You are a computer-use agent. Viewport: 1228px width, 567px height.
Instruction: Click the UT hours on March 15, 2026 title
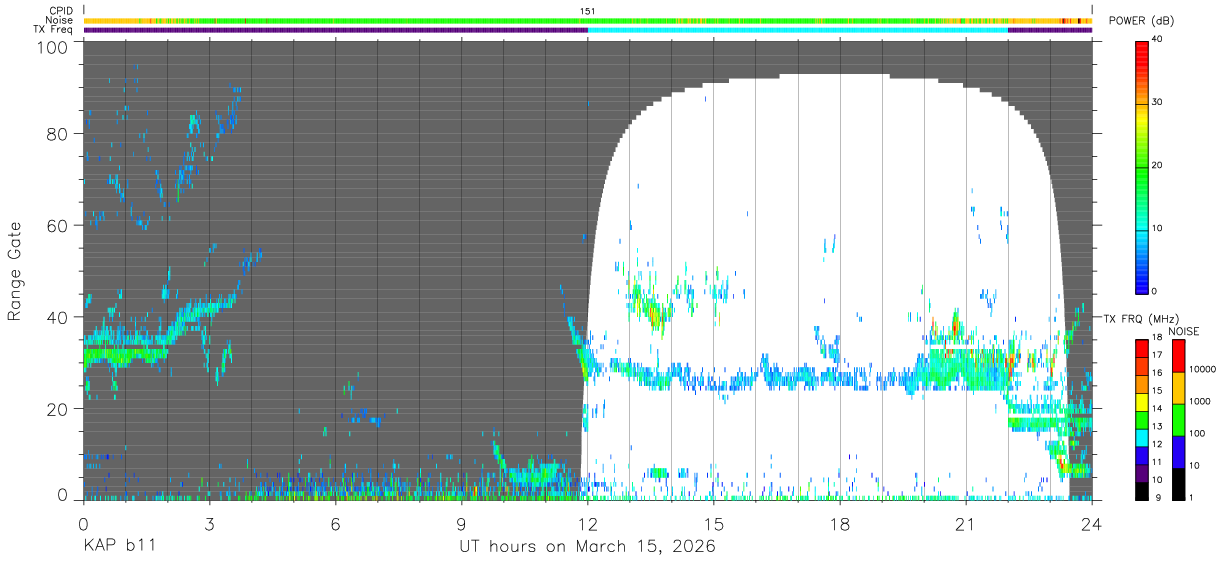pos(588,547)
